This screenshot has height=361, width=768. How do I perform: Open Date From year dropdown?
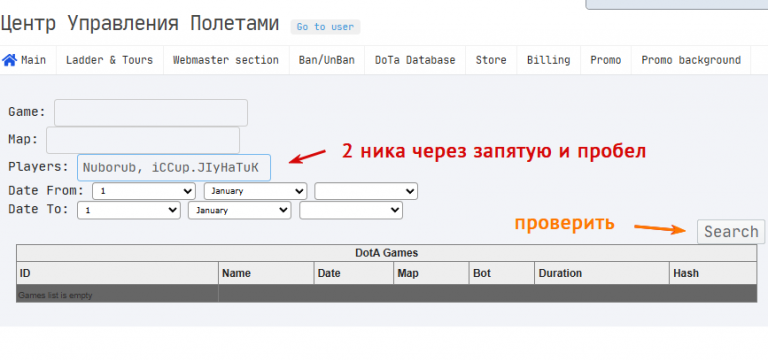pos(366,191)
